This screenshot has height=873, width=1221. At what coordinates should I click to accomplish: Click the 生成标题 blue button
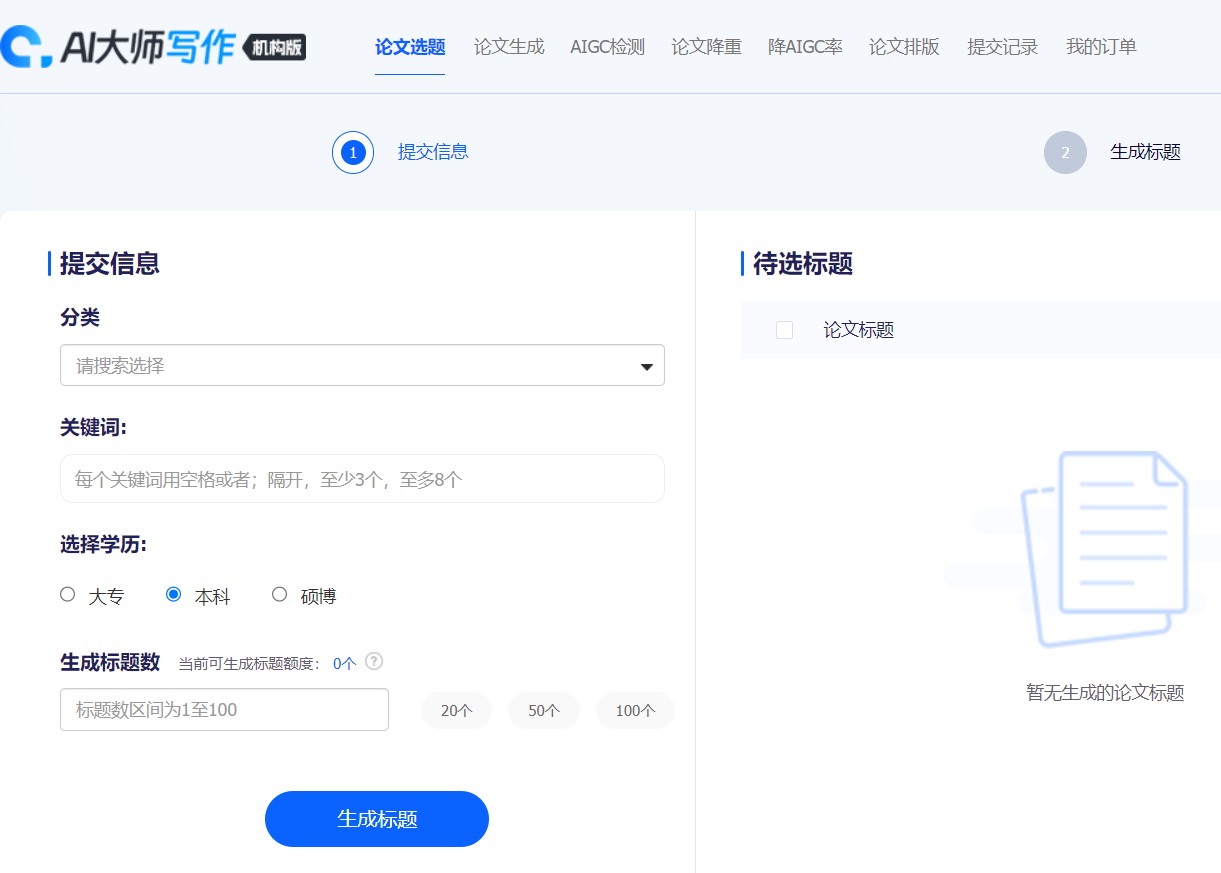click(376, 819)
